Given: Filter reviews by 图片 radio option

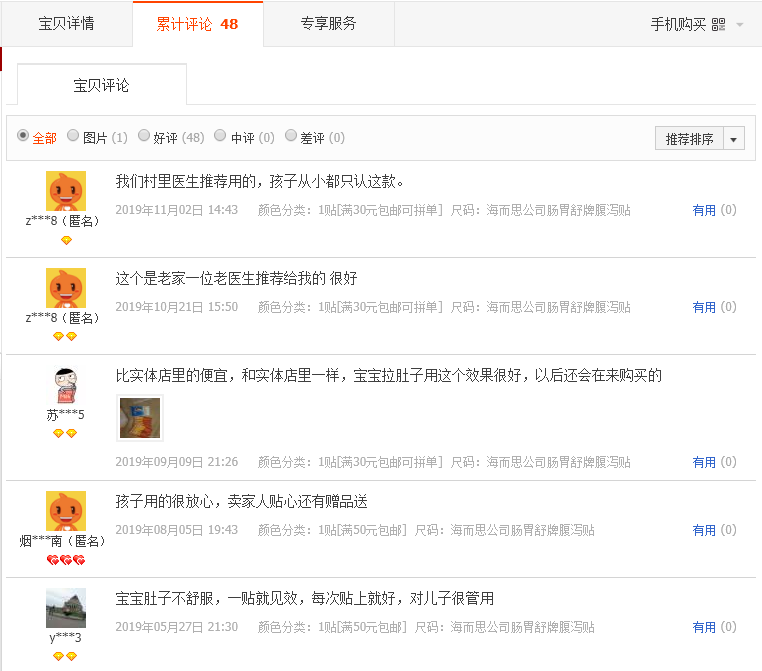Looking at the screenshot, I should [x=75, y=136].
